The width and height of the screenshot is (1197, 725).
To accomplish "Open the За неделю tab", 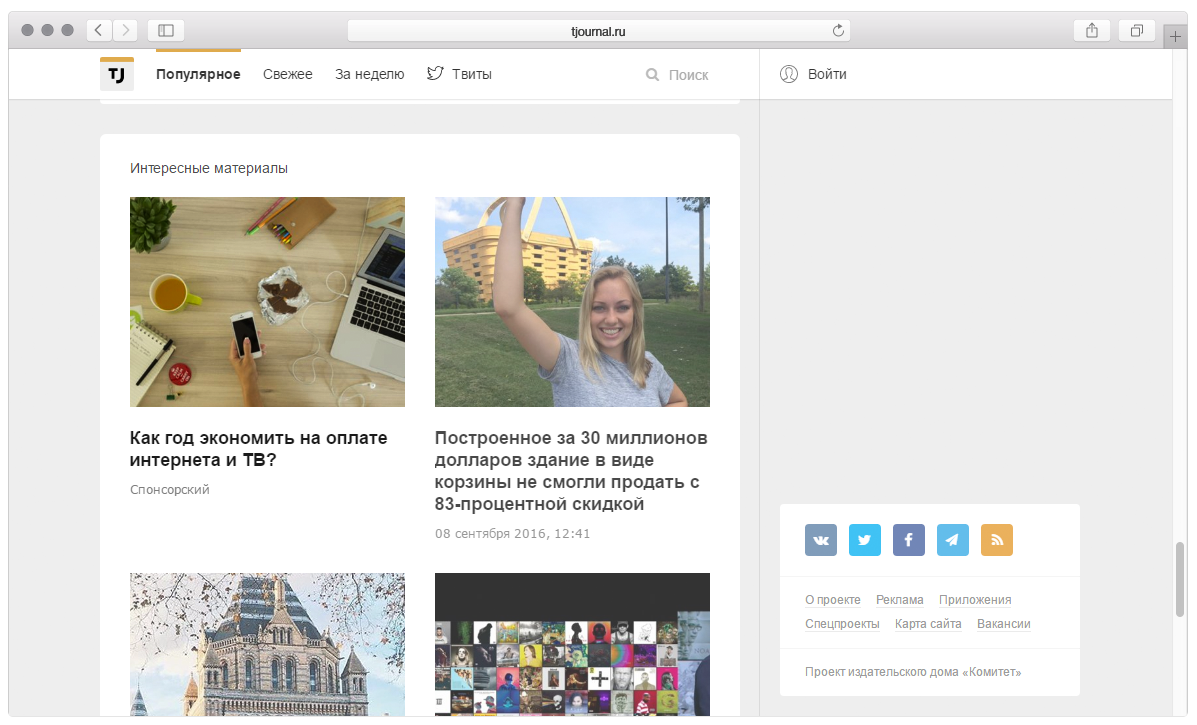I will [x=370, y=74].
